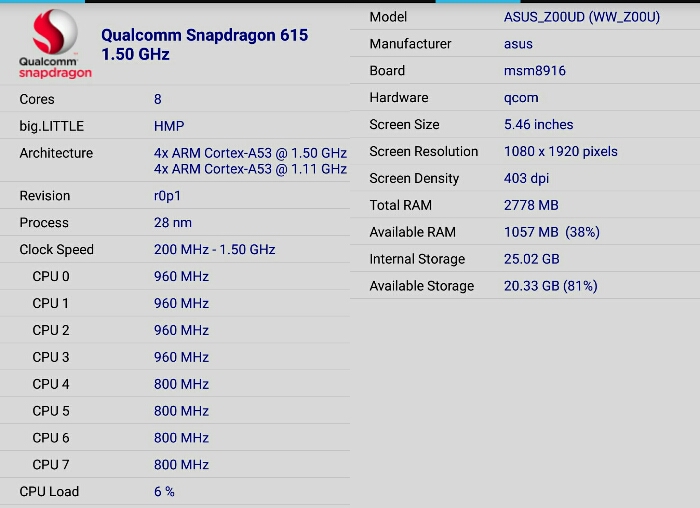Select 4x ARM Cortex-A53 @ 1.50 GHz
Viewport: 700px width, 508px height.
tap(250, 153)
